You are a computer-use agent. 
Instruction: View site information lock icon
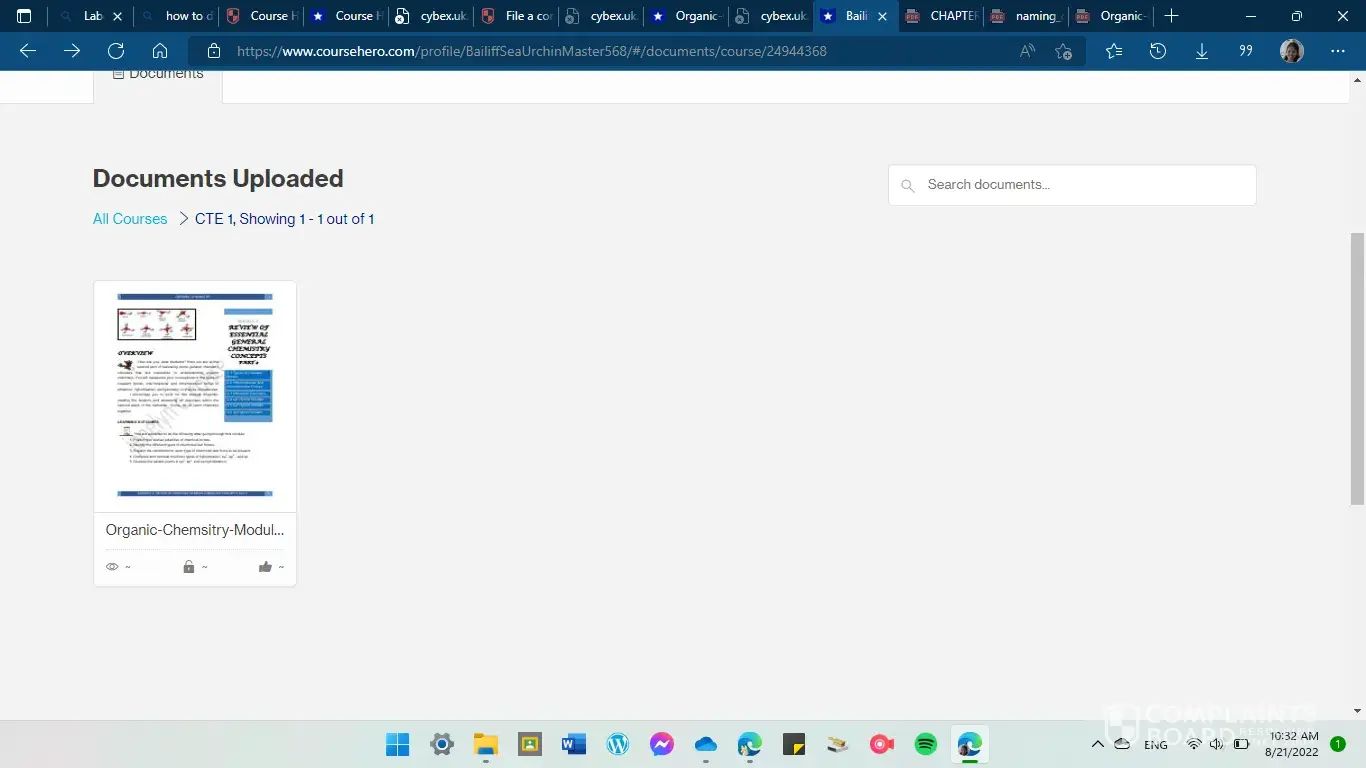click(212, 51)
